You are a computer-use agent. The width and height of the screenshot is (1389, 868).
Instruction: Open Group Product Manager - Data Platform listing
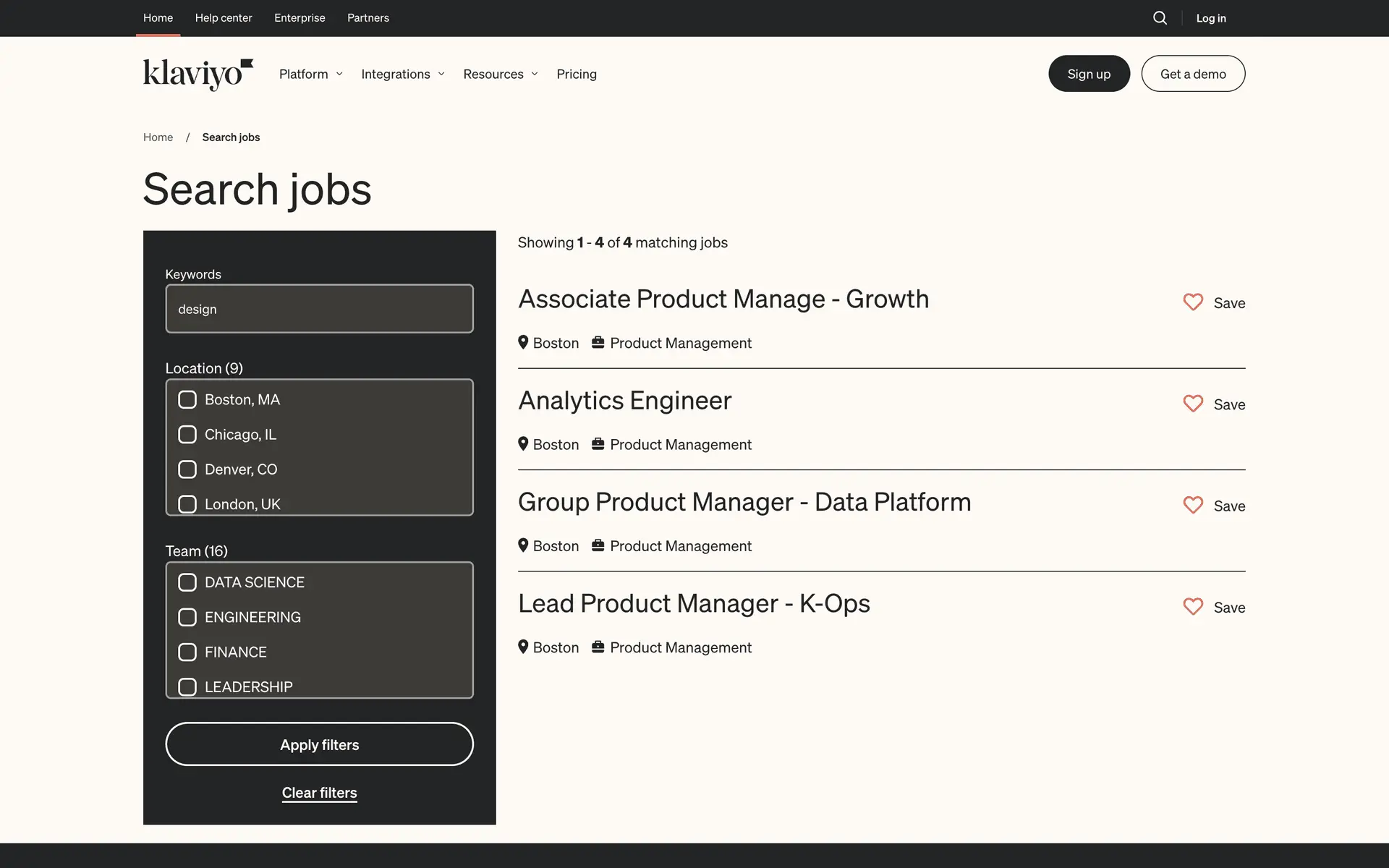744,502
